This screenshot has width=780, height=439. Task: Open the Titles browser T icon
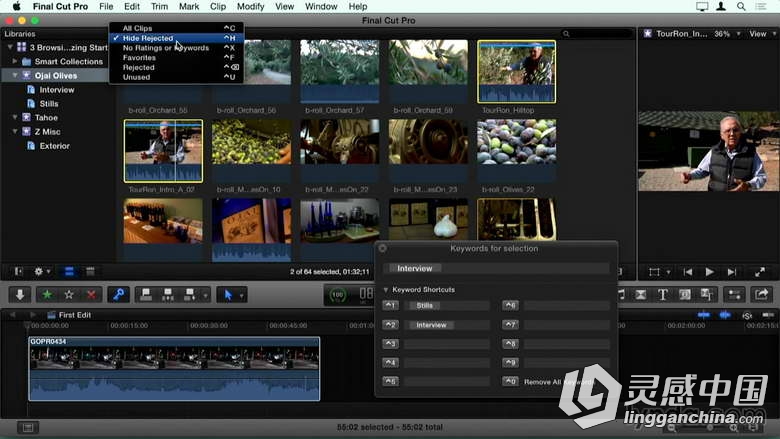coord(663,295)
